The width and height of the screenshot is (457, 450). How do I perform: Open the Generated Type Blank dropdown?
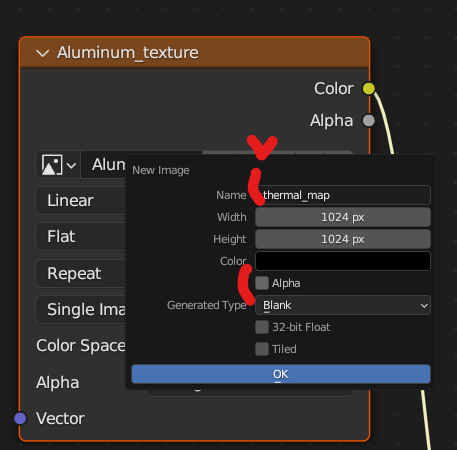pyautogui.click(x=343, y=305)
